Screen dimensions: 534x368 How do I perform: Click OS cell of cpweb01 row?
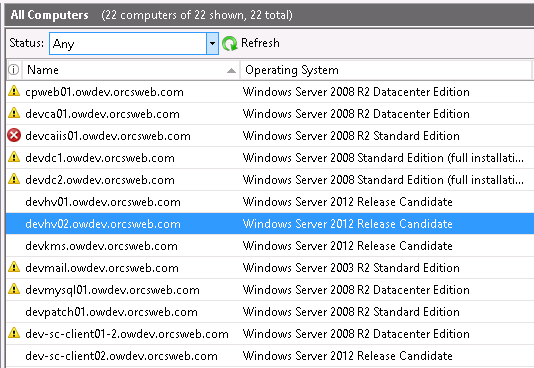pos(356,92)
